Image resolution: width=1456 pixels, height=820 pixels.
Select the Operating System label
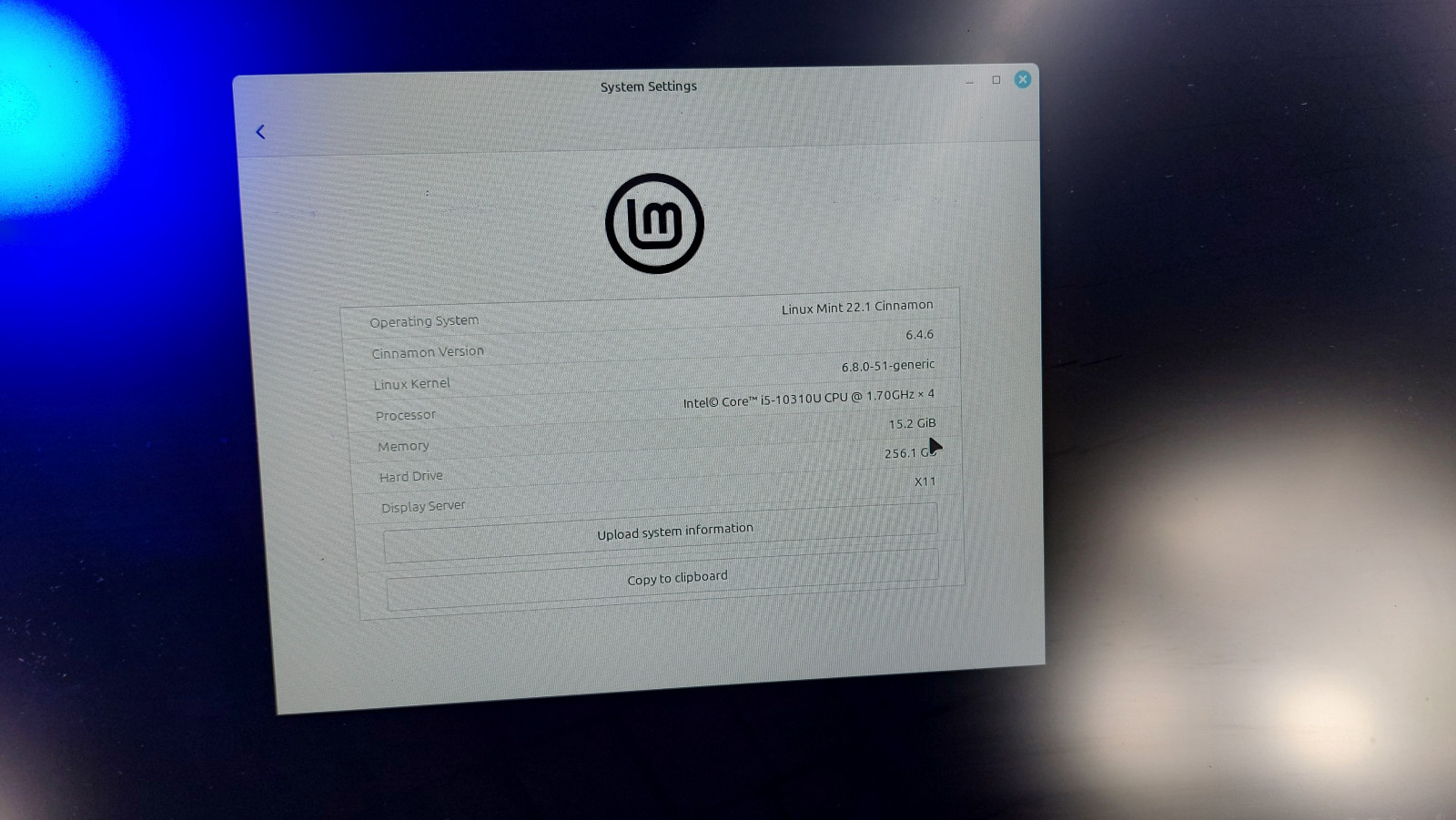[x=424, y=321]
